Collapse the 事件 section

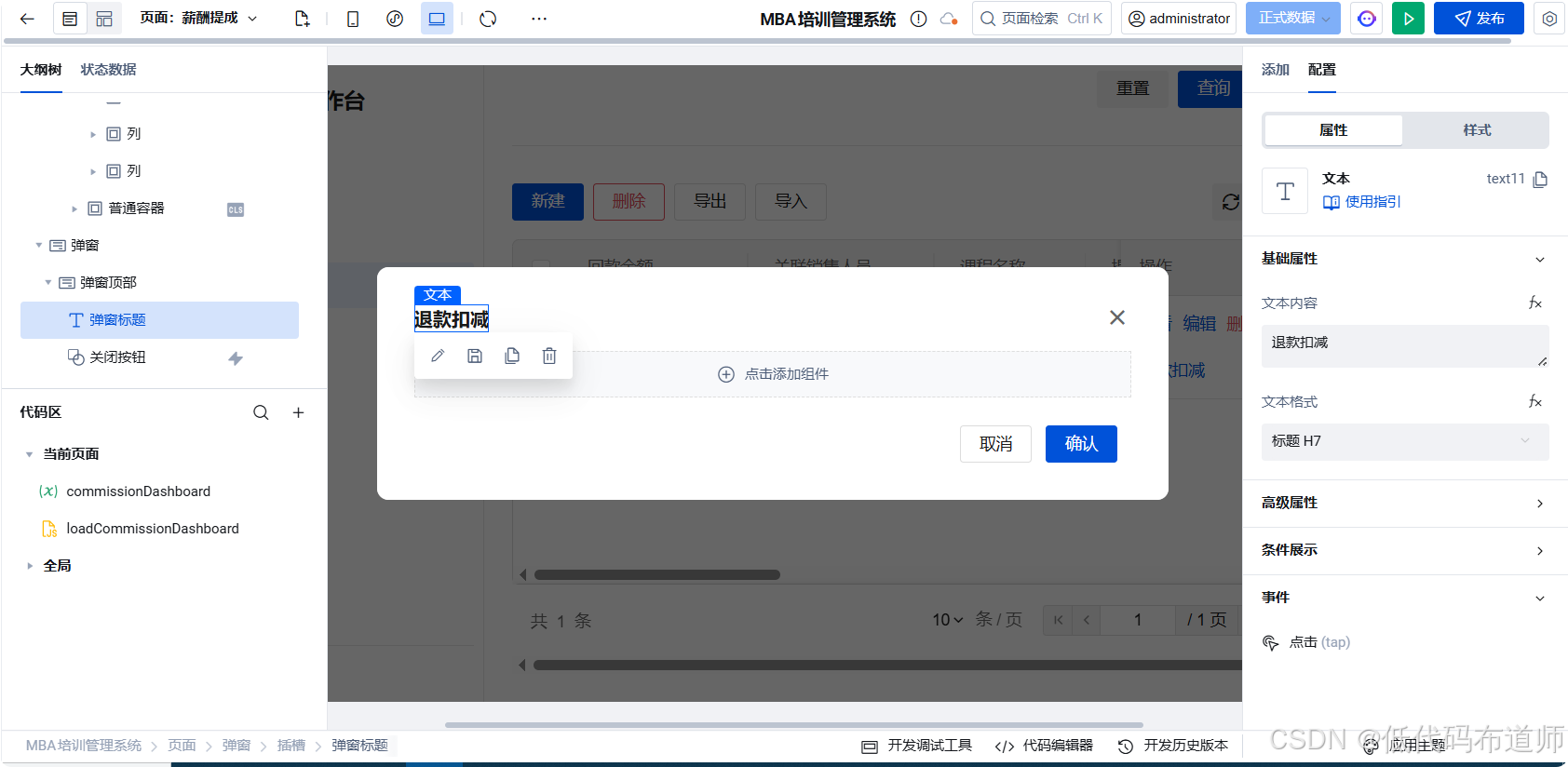(x=1540, y=599)
